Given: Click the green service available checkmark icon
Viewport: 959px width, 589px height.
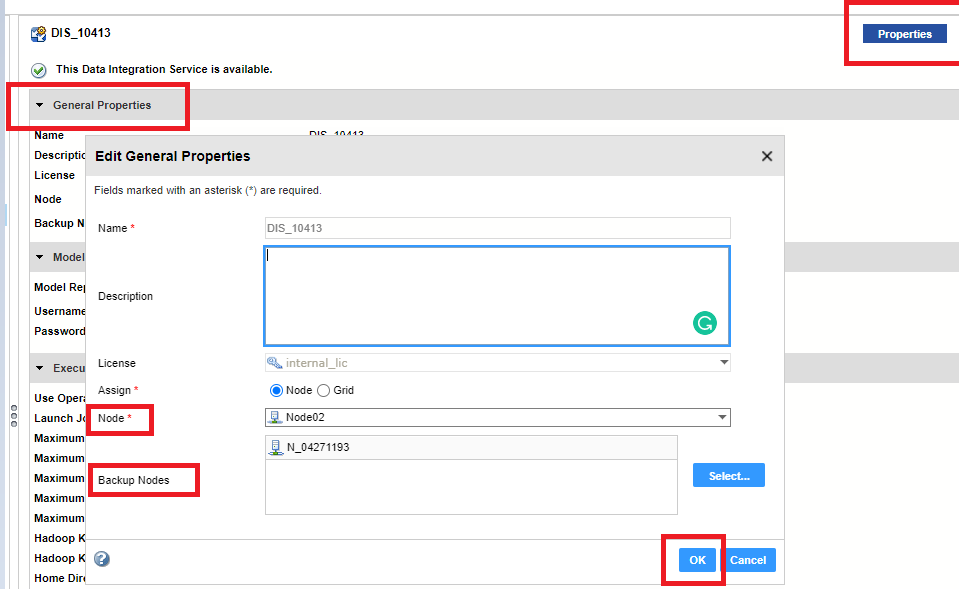Looking at the screenshot, I should pyautogui.click(x=39, y=70).
